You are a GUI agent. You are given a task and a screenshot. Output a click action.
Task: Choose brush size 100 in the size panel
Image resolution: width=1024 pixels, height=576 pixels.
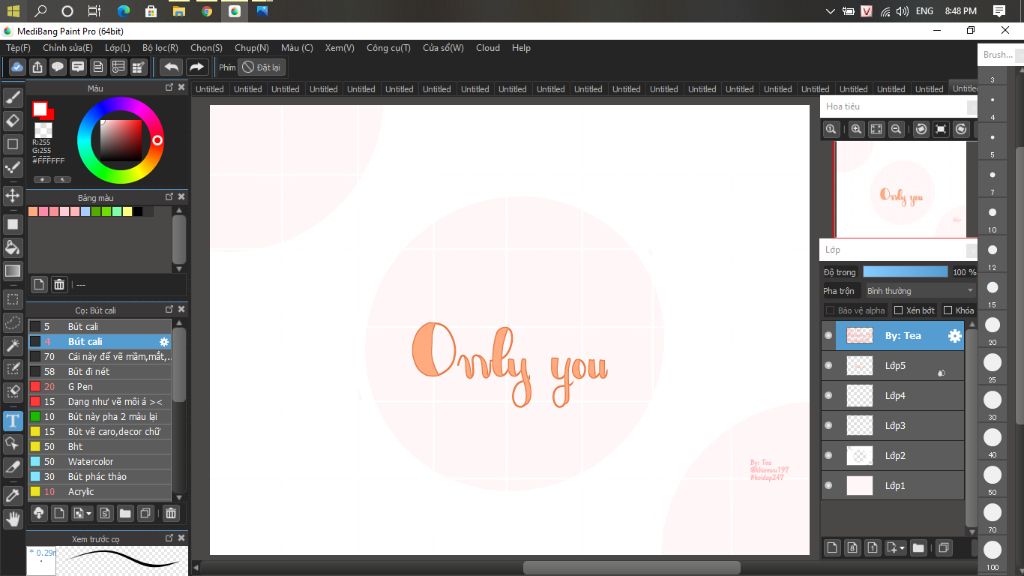[x=993, y=551]
